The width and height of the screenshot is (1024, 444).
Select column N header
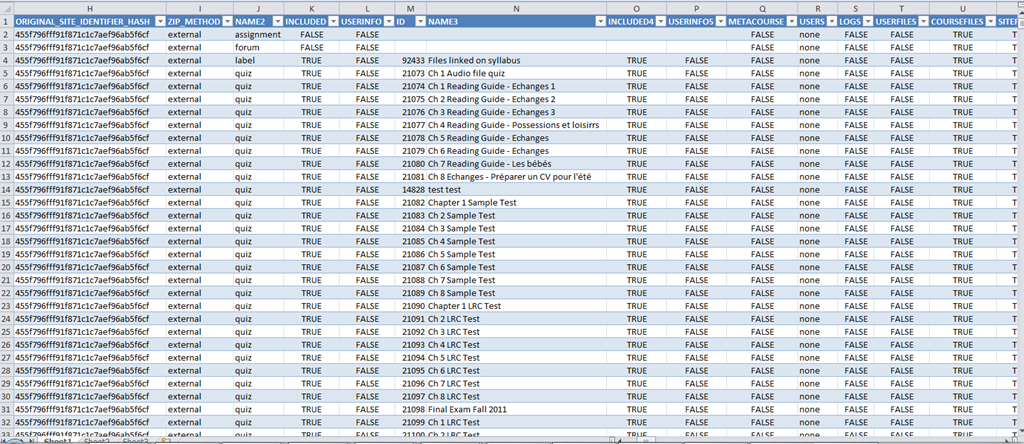(x=515, y=8)
